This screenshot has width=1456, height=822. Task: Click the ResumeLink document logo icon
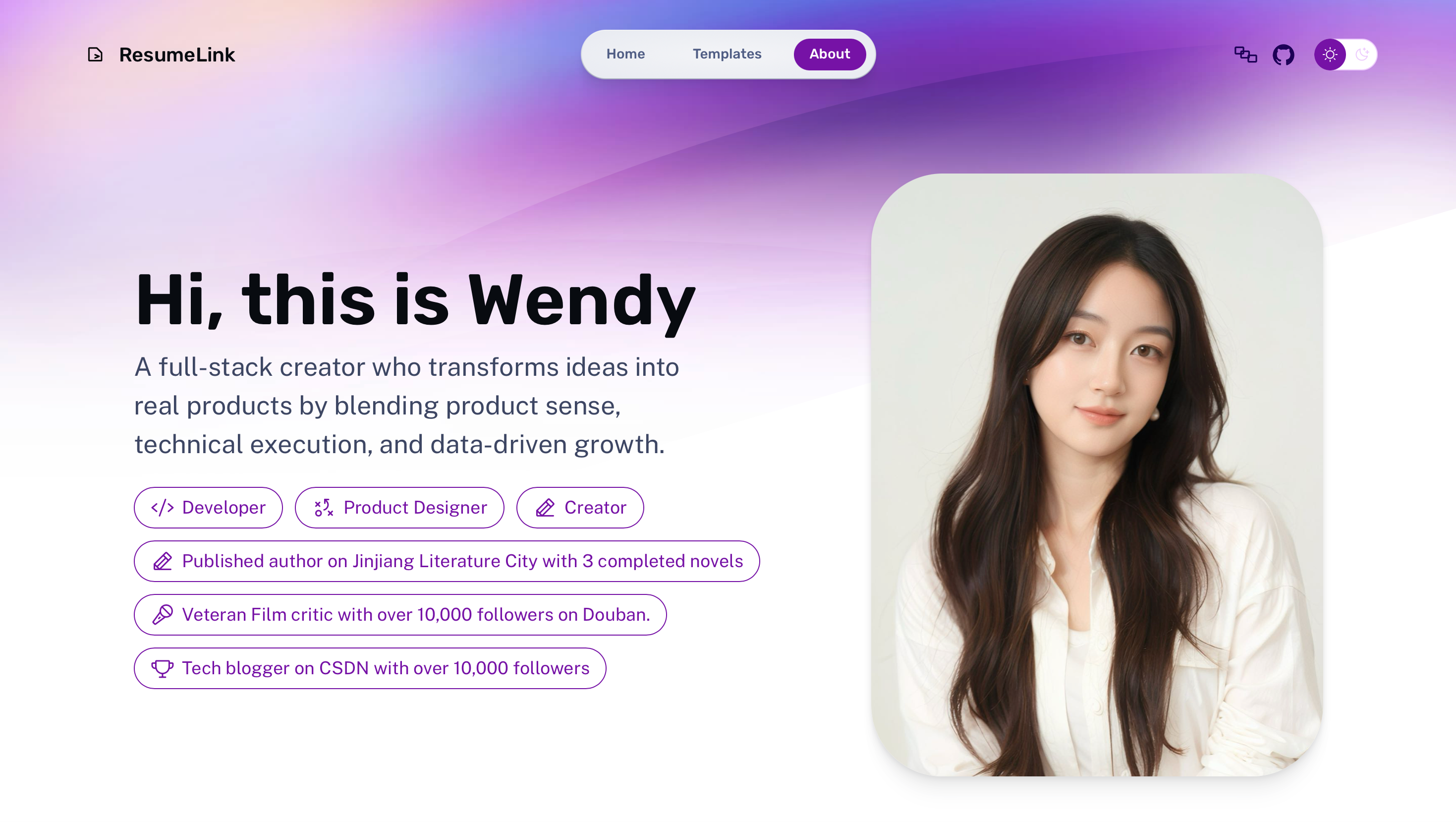pyautogui.click(x=95, y=54)
